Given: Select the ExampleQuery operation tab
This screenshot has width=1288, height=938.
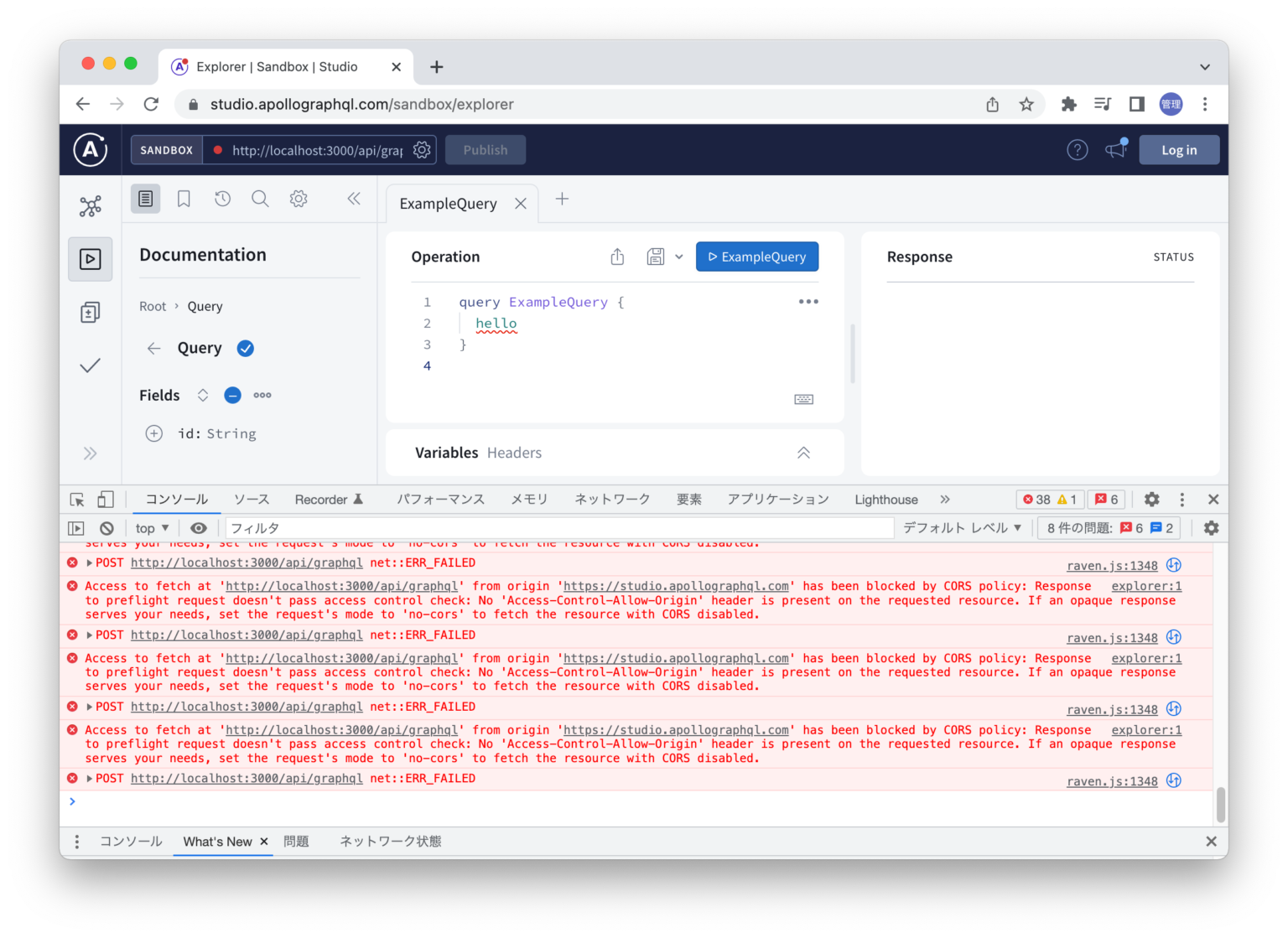Looking at the screenshot, I should click(x=448, y=204).
